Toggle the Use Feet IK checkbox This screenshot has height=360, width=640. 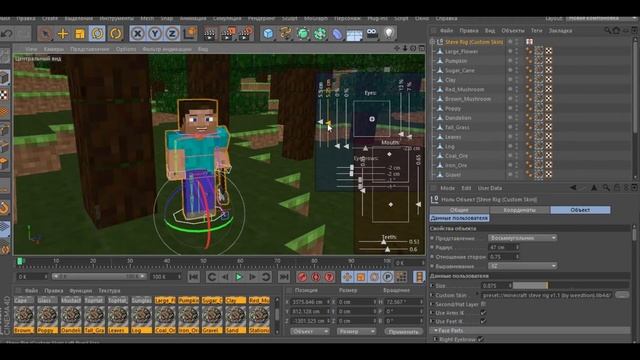pyautogui.click(x=483, y=321)
